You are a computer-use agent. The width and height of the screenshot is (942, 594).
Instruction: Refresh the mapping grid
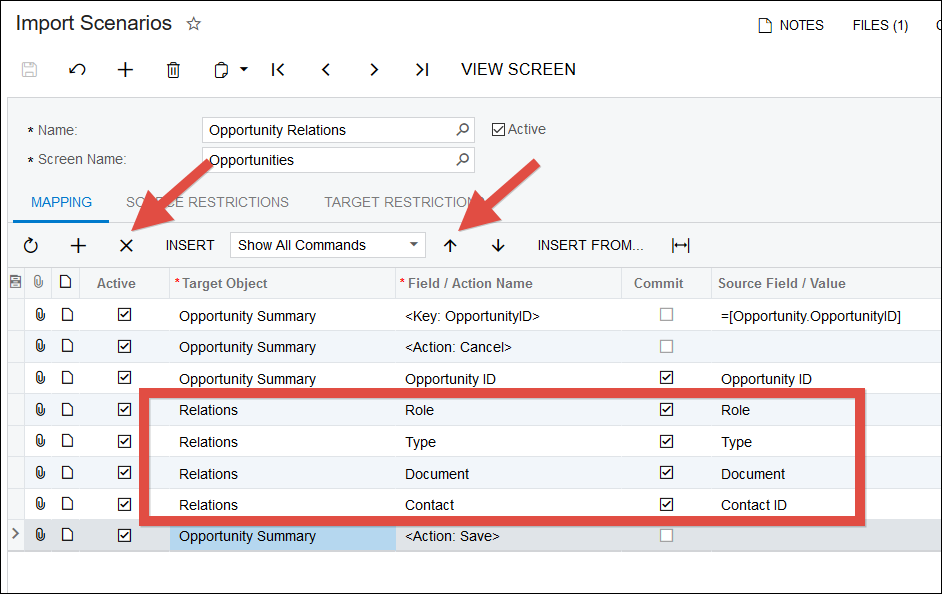(x=30, y=246)
